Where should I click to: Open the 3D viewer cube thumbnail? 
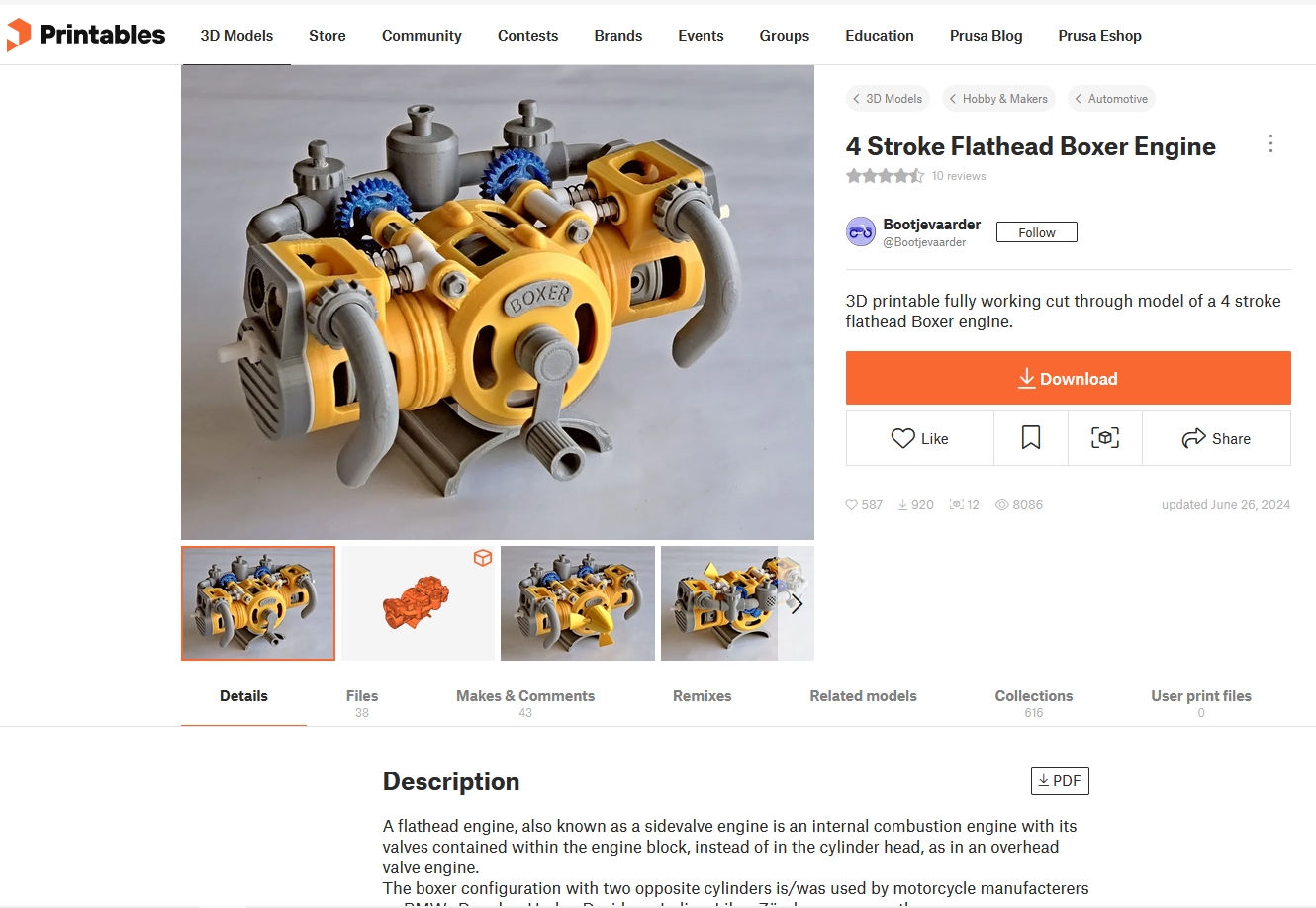pos(418,603)
